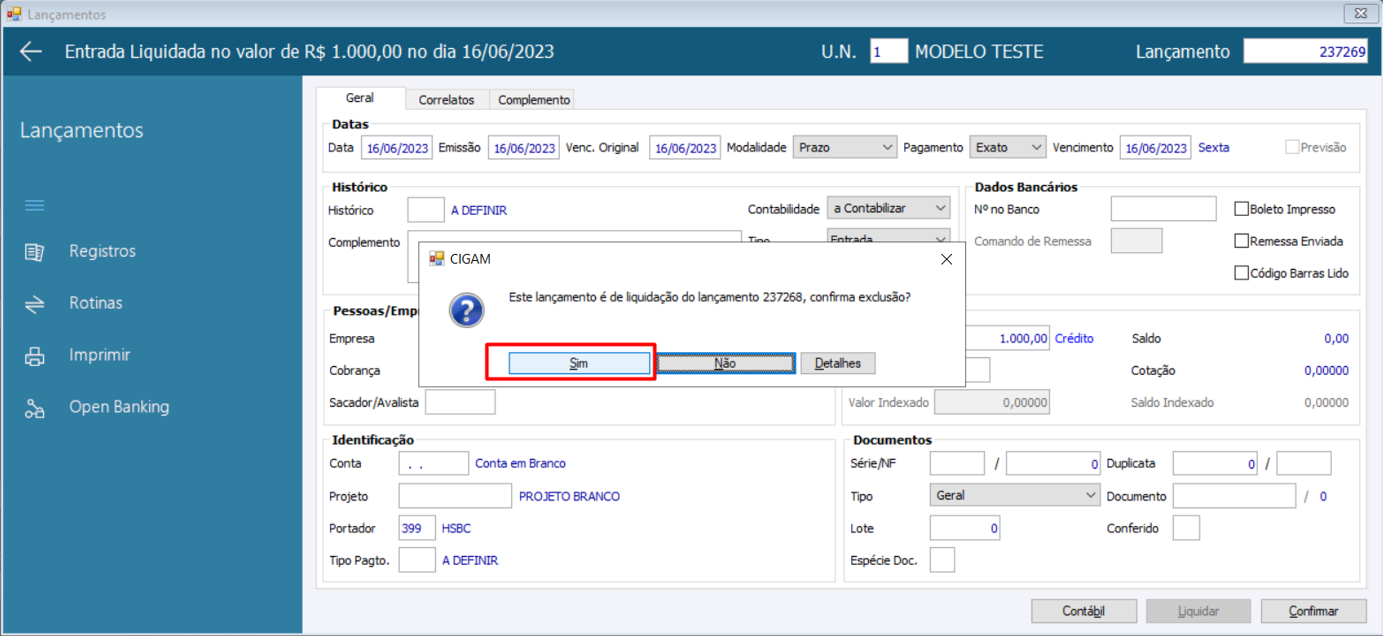Image resolution: width=1383 pixels, height=636 pixels.
Task: Click the Lançamento number field
Action: [1306, 51]
